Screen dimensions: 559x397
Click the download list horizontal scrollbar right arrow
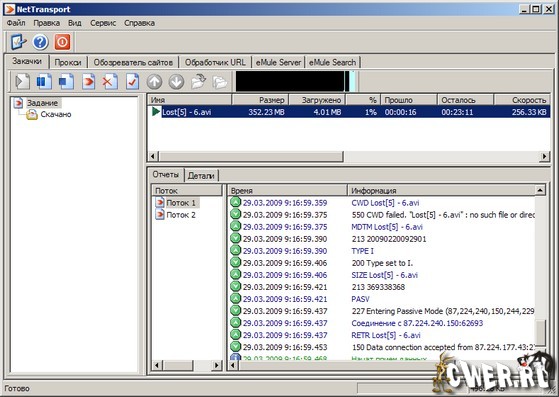coord(544,156)
